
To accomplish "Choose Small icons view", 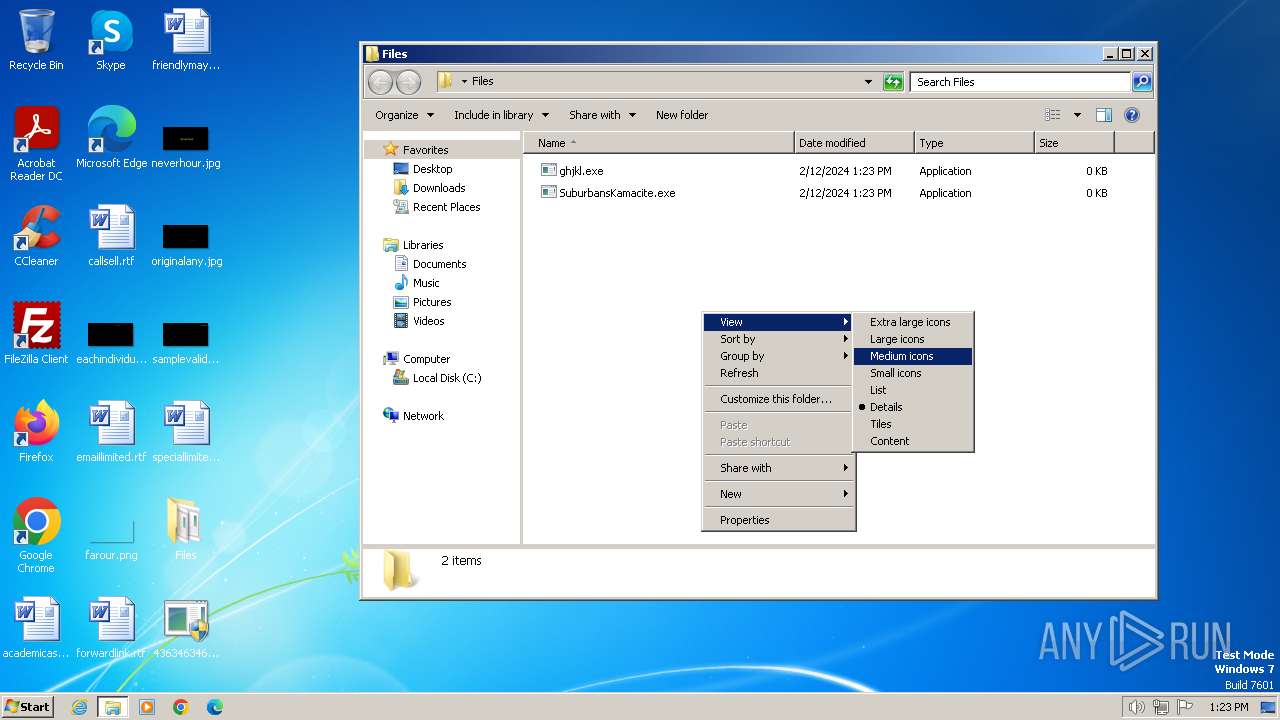I will click(913, 373).
